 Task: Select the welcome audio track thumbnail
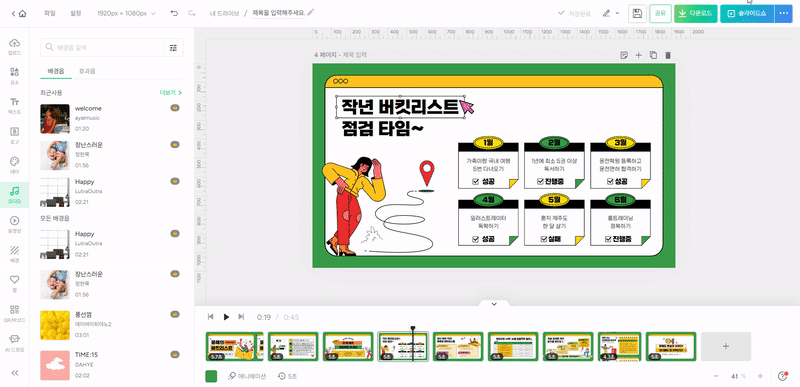[55, 119]
